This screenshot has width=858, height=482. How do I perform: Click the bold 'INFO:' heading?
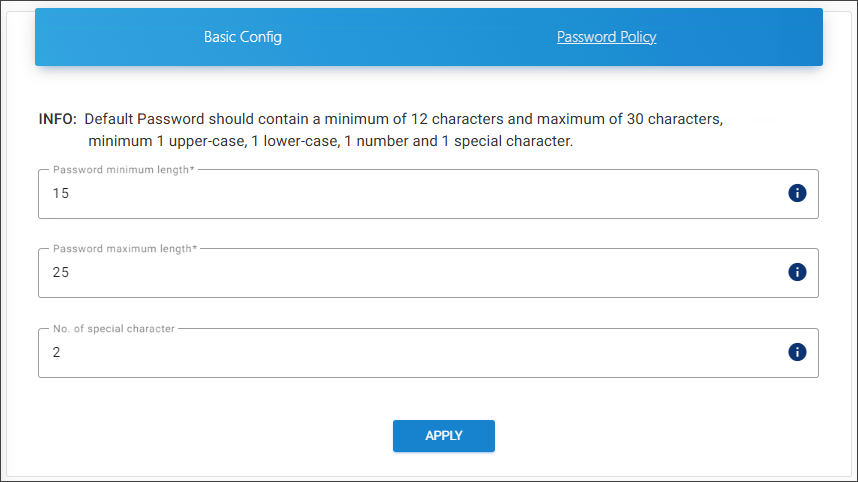[57, 119]
